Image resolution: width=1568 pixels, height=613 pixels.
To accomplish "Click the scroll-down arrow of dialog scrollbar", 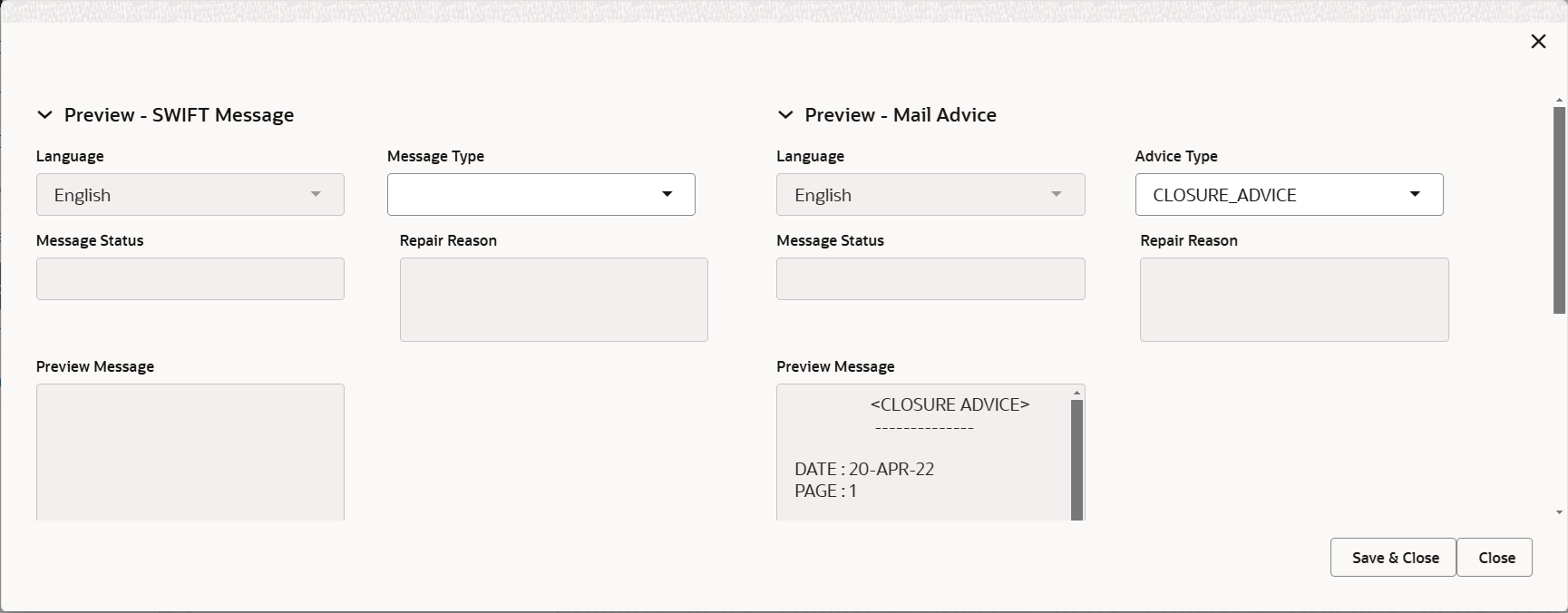I will (x=1560, y=512).
